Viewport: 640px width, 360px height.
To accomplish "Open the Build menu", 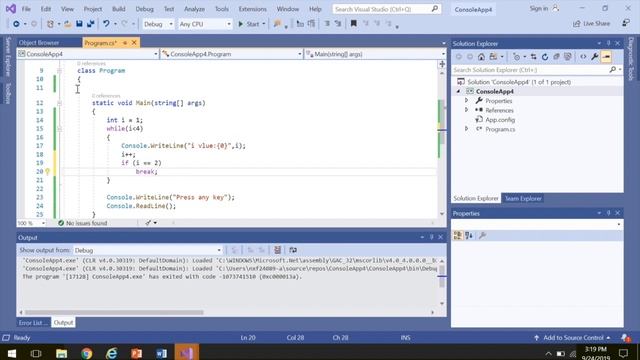I will (x=119, y=9).
